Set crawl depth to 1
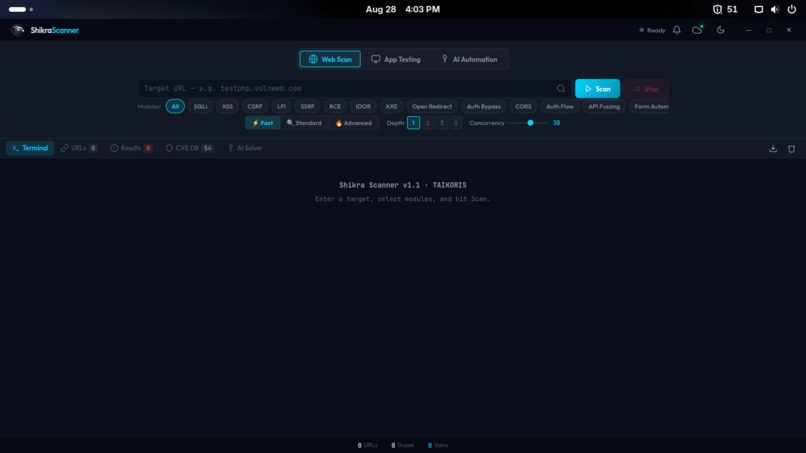Viewport: 806px width, 453px height. (x=413, y=123)
